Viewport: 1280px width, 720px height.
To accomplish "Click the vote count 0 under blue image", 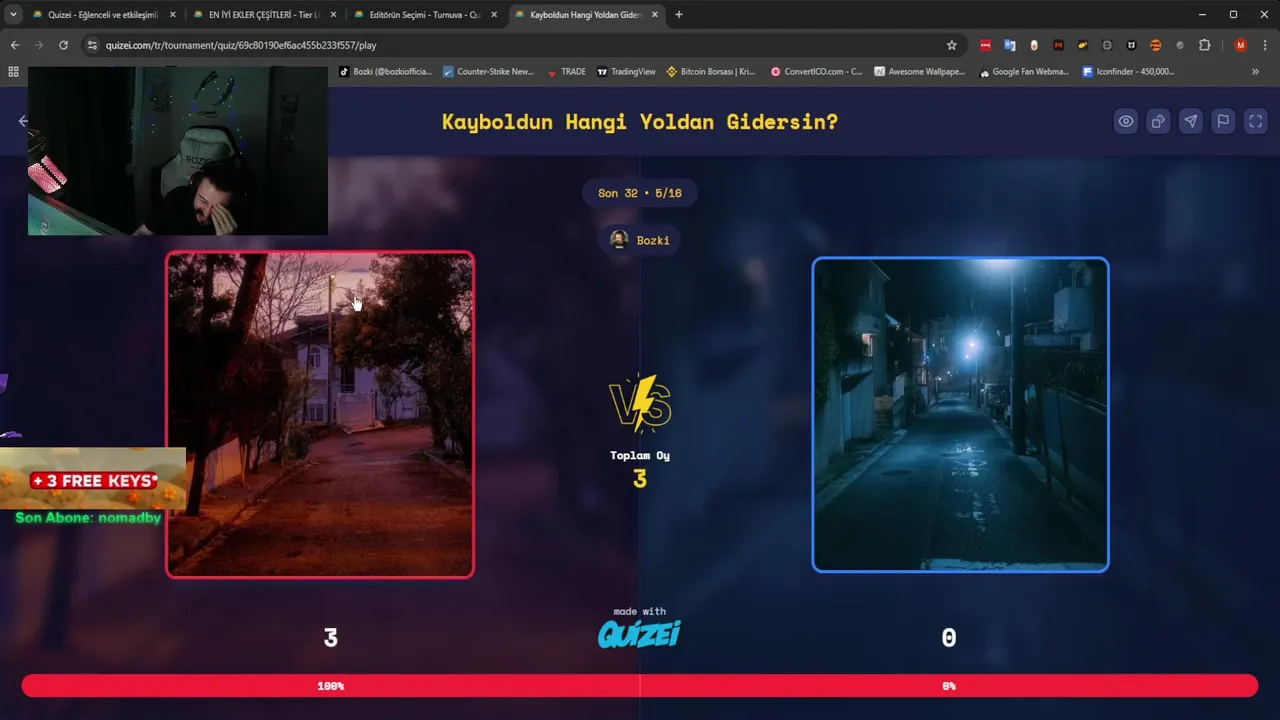I will (949, 638).
